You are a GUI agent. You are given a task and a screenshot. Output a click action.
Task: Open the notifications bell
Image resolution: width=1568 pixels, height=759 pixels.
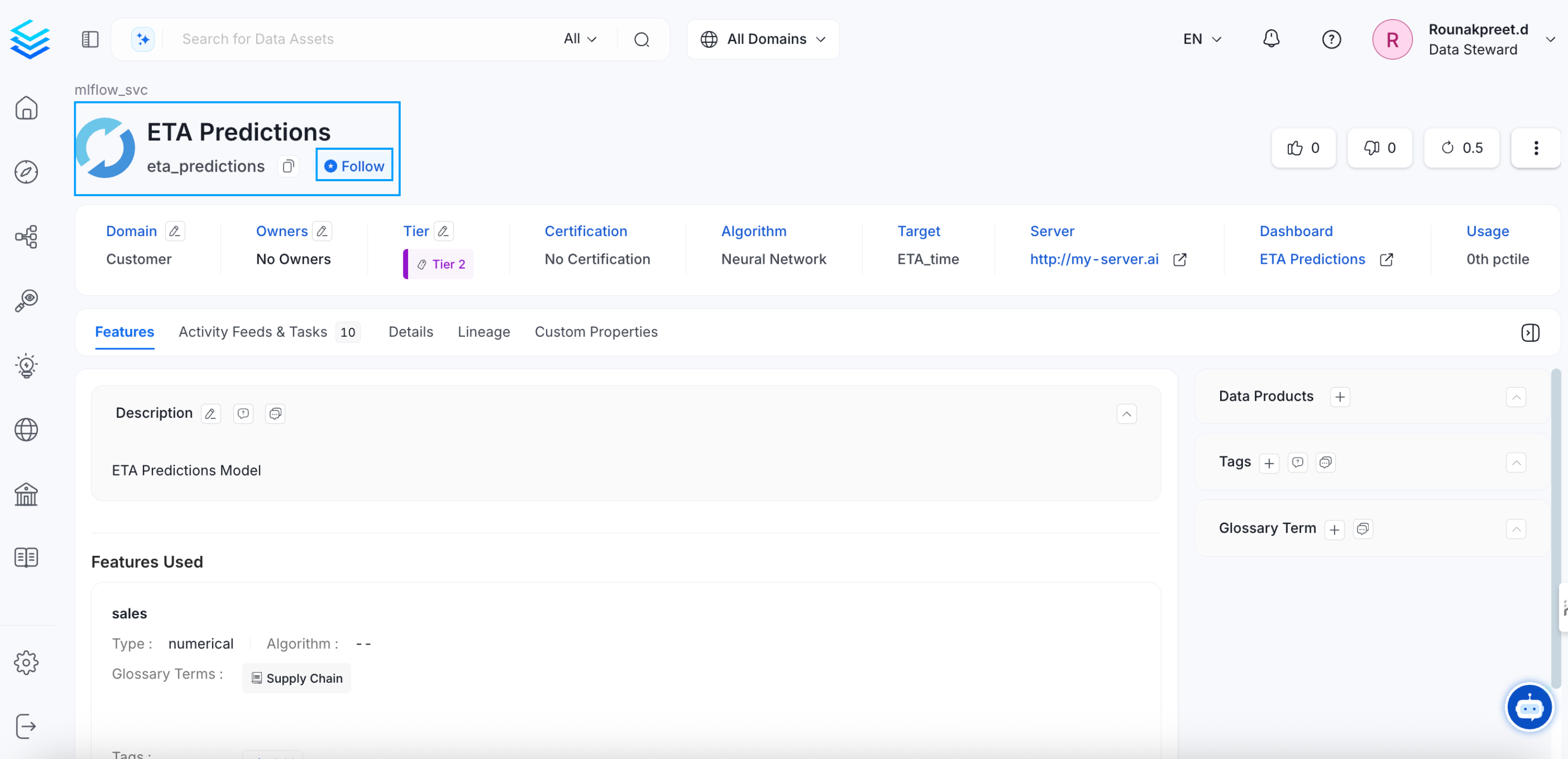point(1271,38)
